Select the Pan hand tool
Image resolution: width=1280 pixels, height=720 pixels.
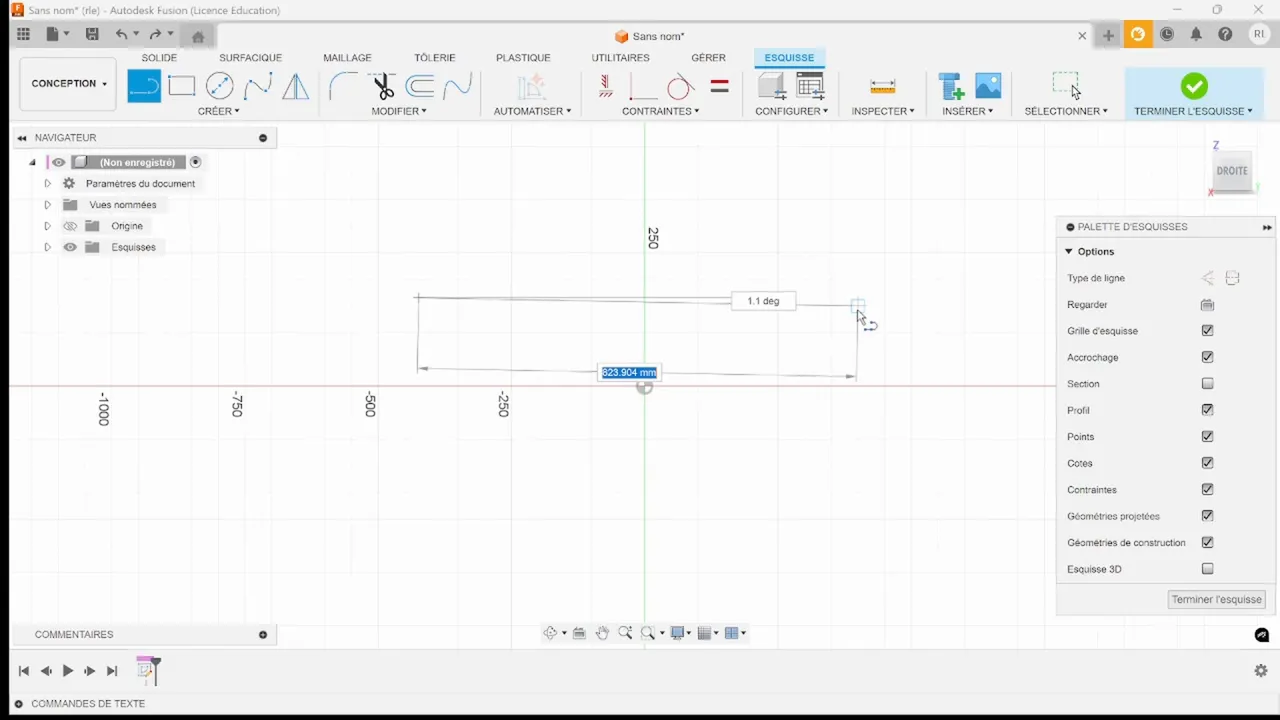pos(602,633)
